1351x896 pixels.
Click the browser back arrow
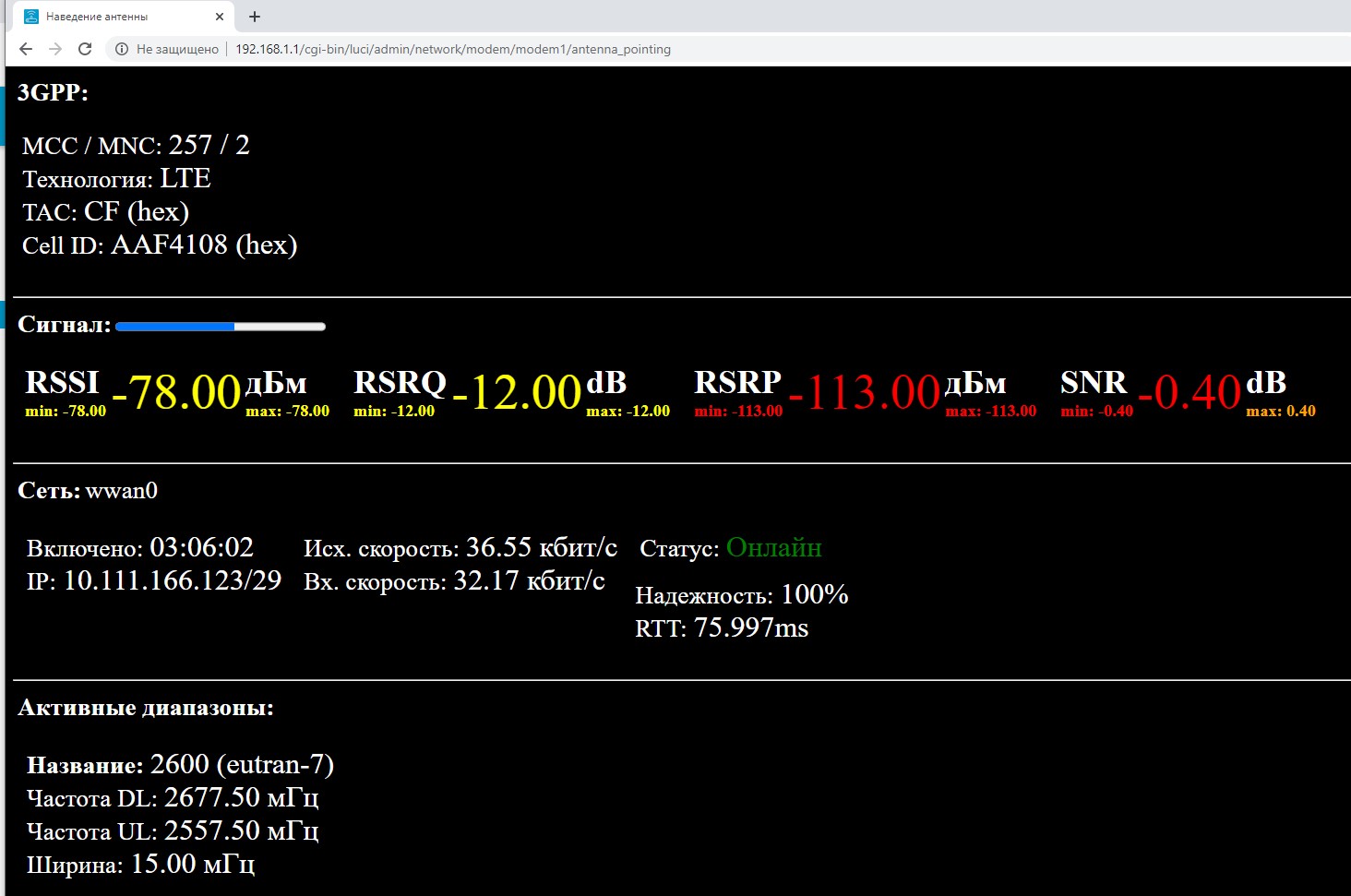coord(26,49)
